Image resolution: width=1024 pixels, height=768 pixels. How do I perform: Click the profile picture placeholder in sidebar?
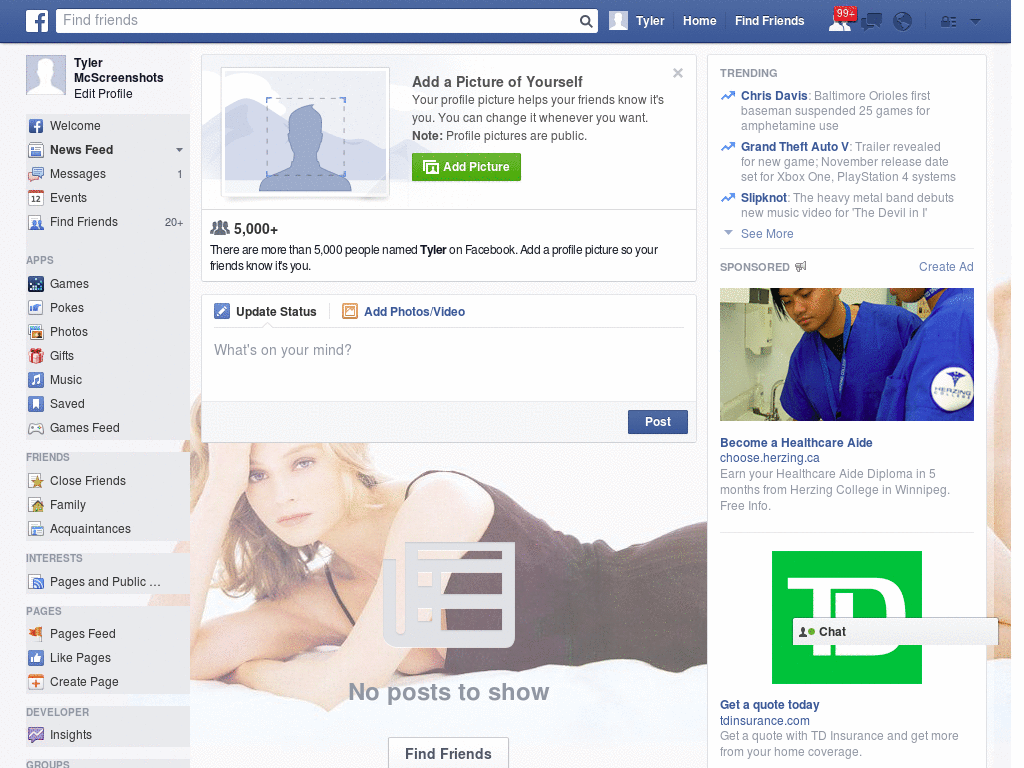[x=46, y=75]
